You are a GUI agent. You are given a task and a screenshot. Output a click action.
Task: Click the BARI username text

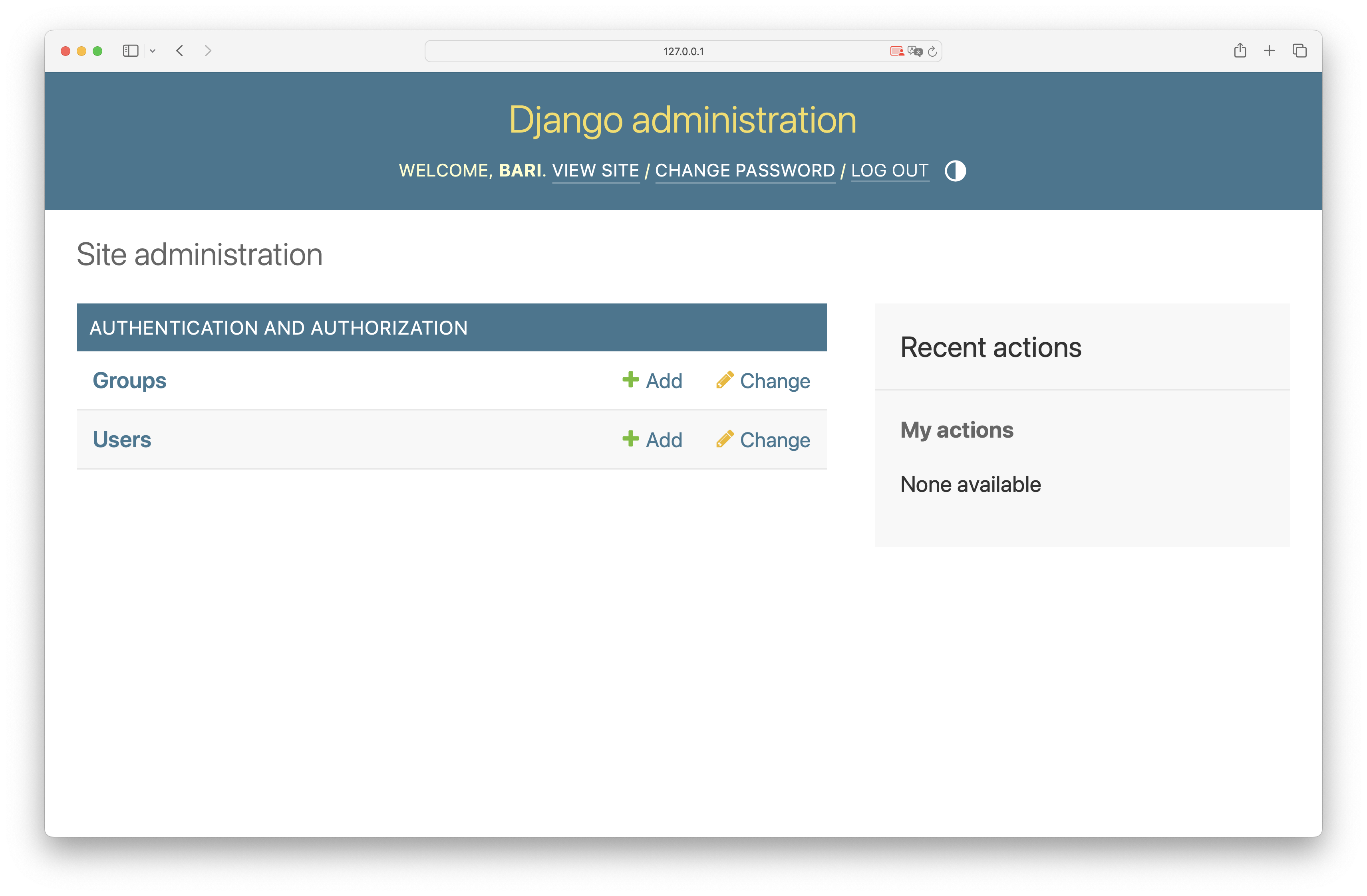click(x=520, y=170)
